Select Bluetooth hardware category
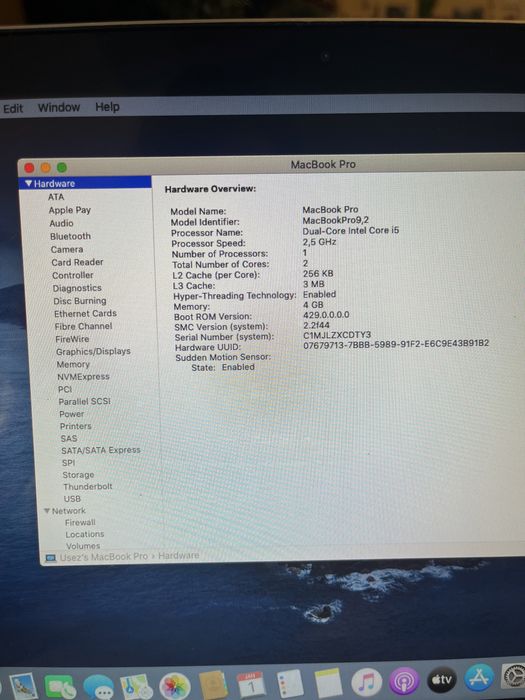Viewport: 525px width, 700px height. 71,236
